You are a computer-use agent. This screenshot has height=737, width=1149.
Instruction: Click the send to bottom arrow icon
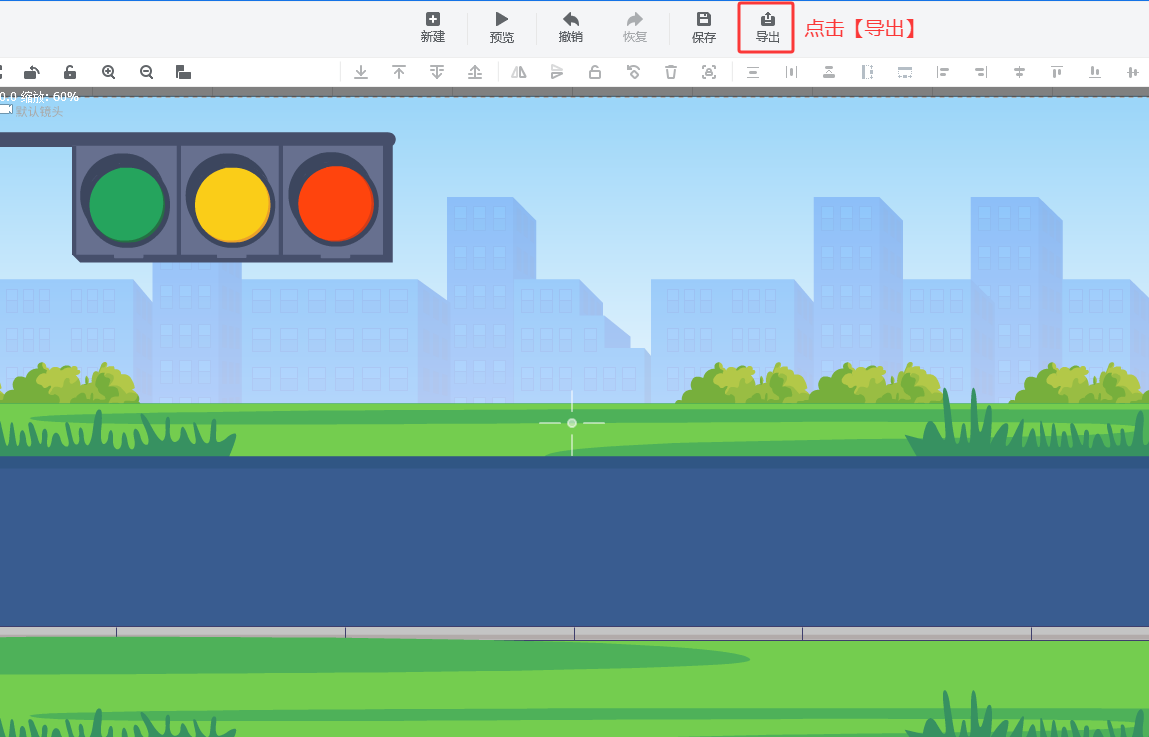[x=361, y=72]
